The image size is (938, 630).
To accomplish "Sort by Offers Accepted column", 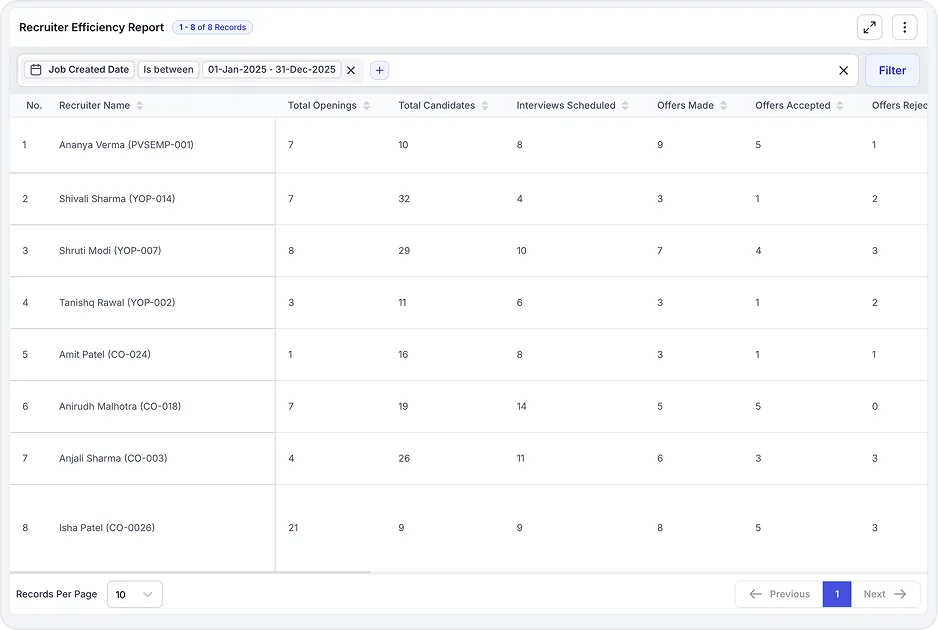I will [x=840, y=106].
